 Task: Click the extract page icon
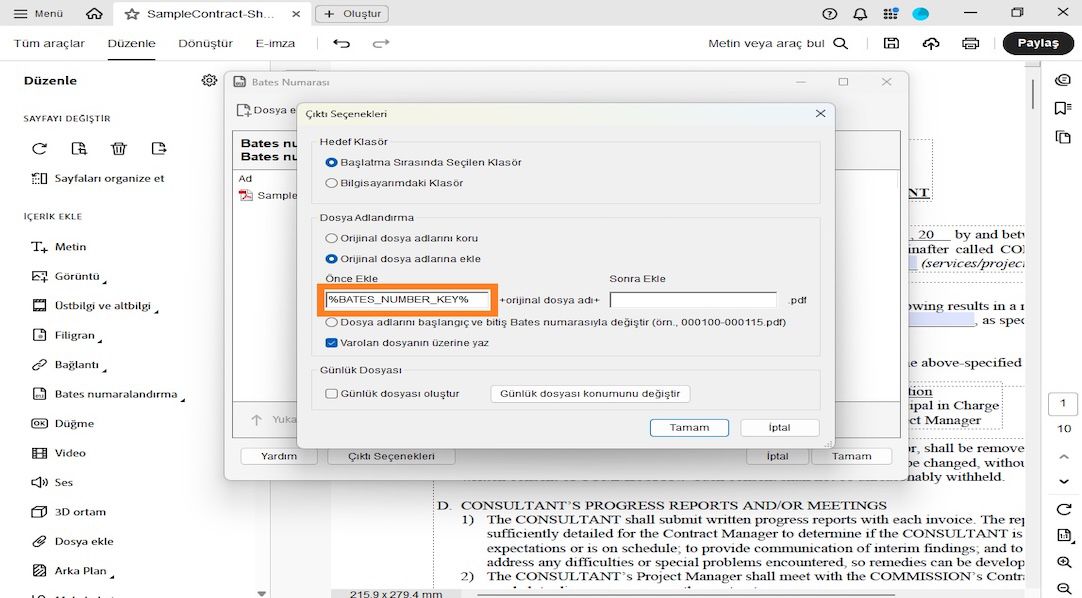pos(159,148)
